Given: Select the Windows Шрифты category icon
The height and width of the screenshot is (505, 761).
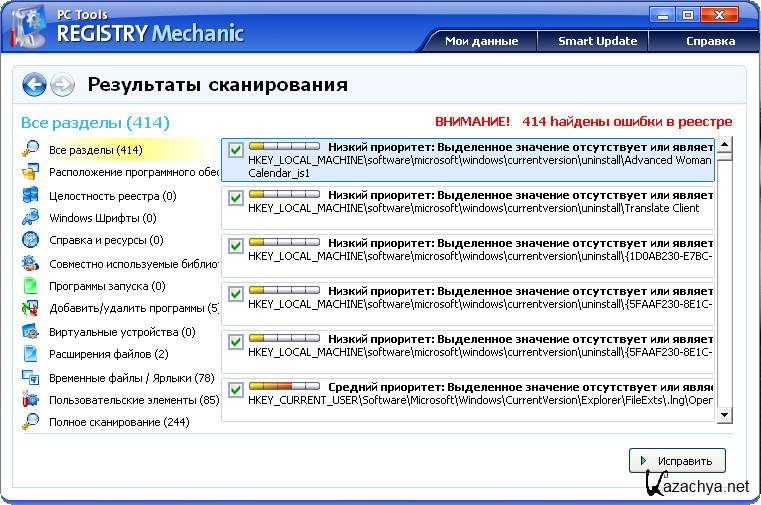Looking at the screenshot, I should [x=31, y=217].
